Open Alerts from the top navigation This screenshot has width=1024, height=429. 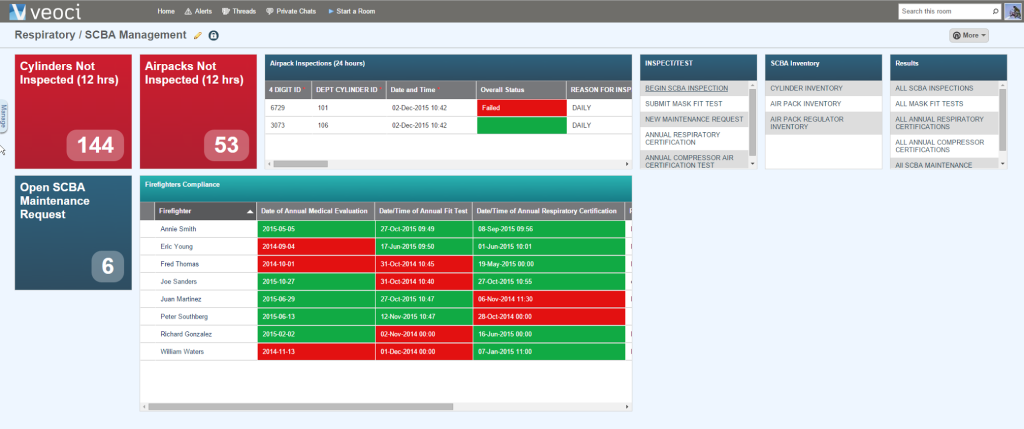tap(199, 11)
